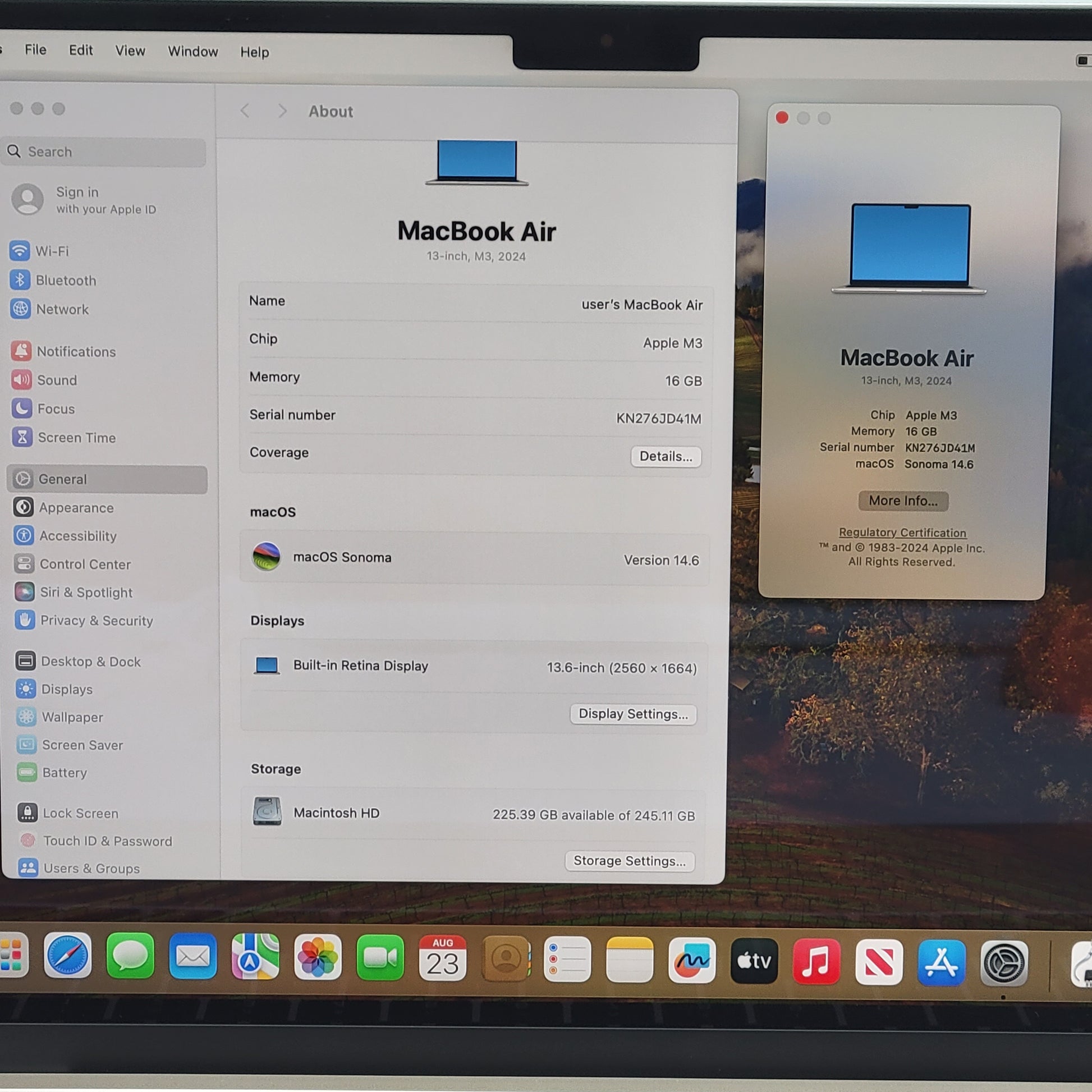Viewport: 1092px width, 1092px height.
Task: Open Wi-Fi settings in sidebar
Action: (40, 251)
